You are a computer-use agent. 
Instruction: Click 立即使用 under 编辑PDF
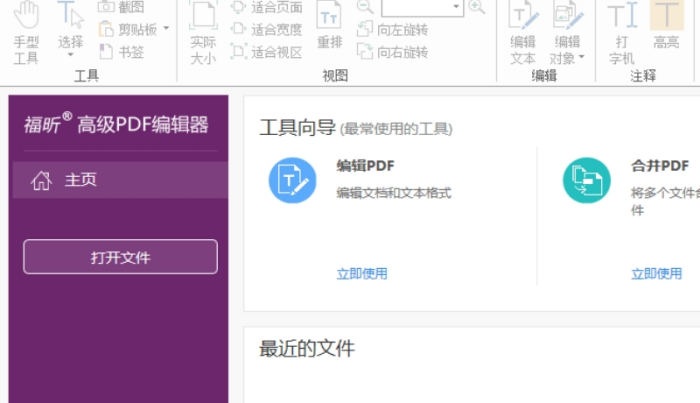coord(362,274)
